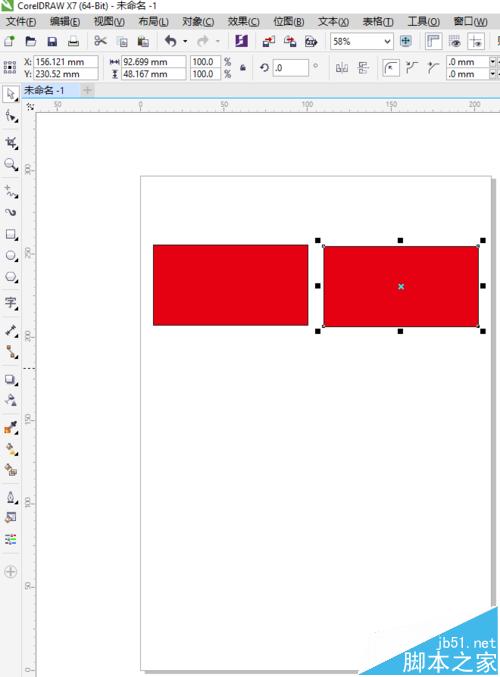Open the 位图(B) menu

pyautogui.click(x=289, y=22)
